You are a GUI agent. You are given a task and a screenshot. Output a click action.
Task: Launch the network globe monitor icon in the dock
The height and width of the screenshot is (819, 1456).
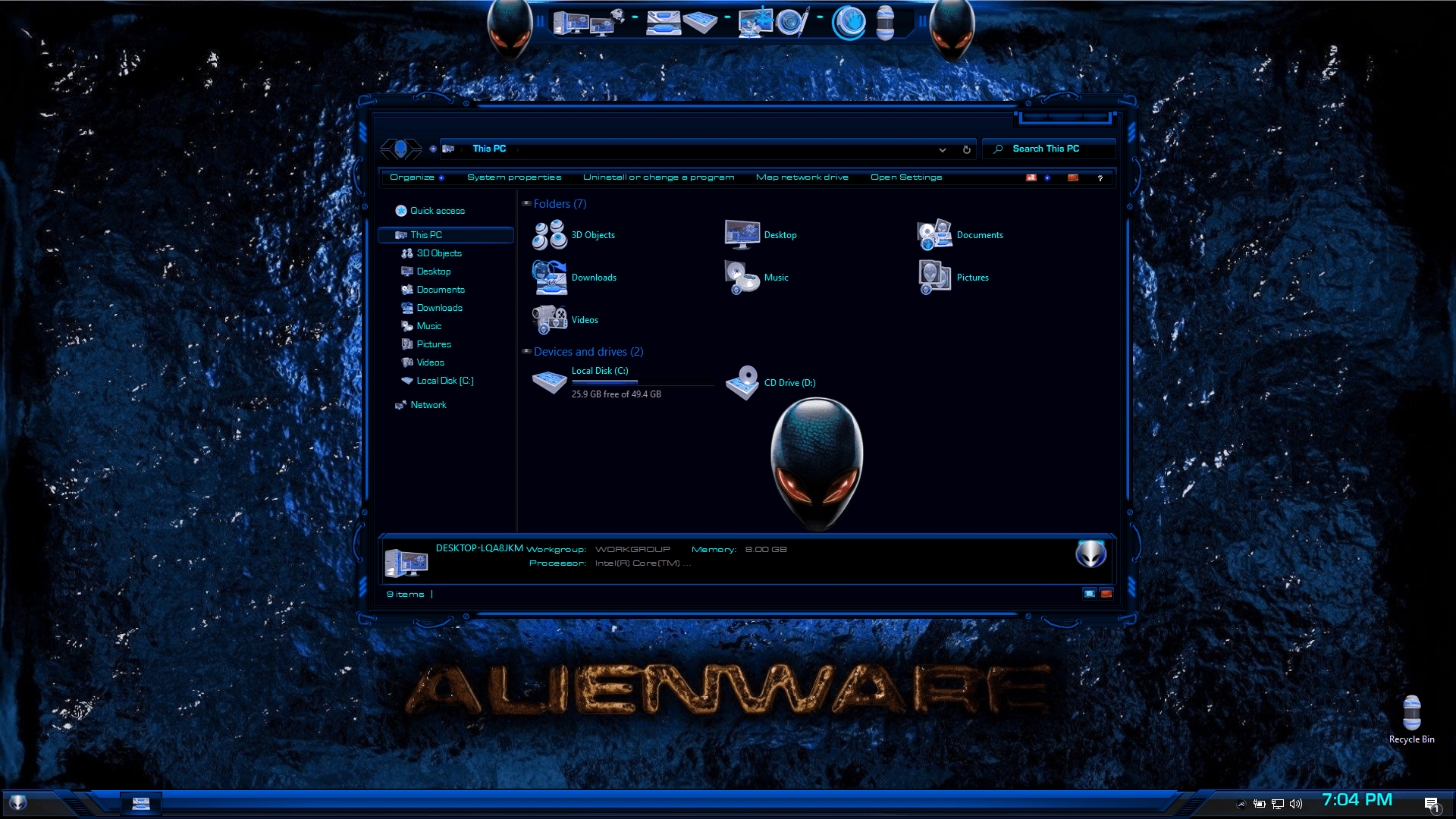tap(607, 23)
